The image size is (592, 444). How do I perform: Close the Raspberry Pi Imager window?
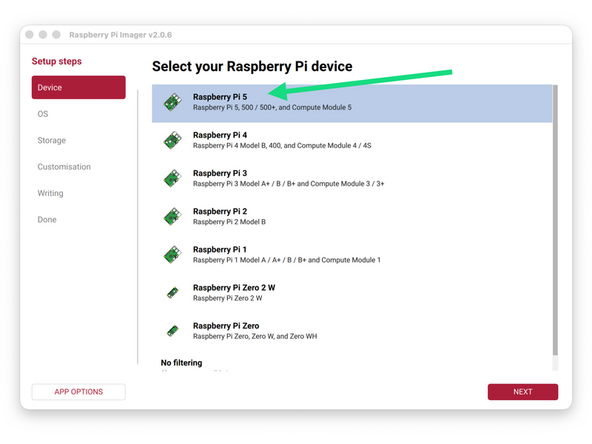pyautogui.click(x=29, y=35)
